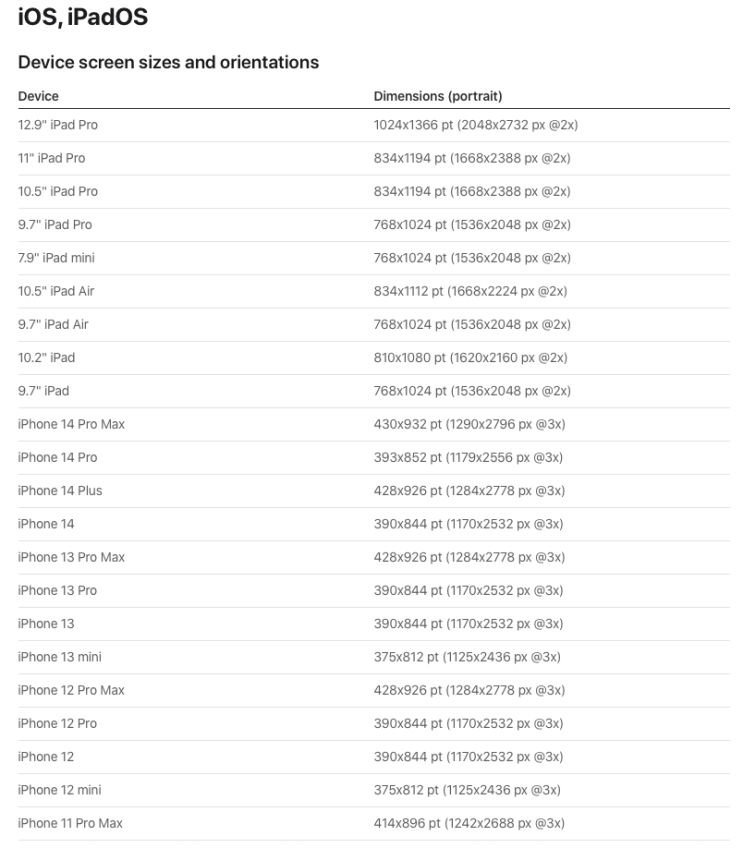Click the iPhone 14 Pro Max row label
This screenshot has width=743, height=848.
tap(71, 424)
